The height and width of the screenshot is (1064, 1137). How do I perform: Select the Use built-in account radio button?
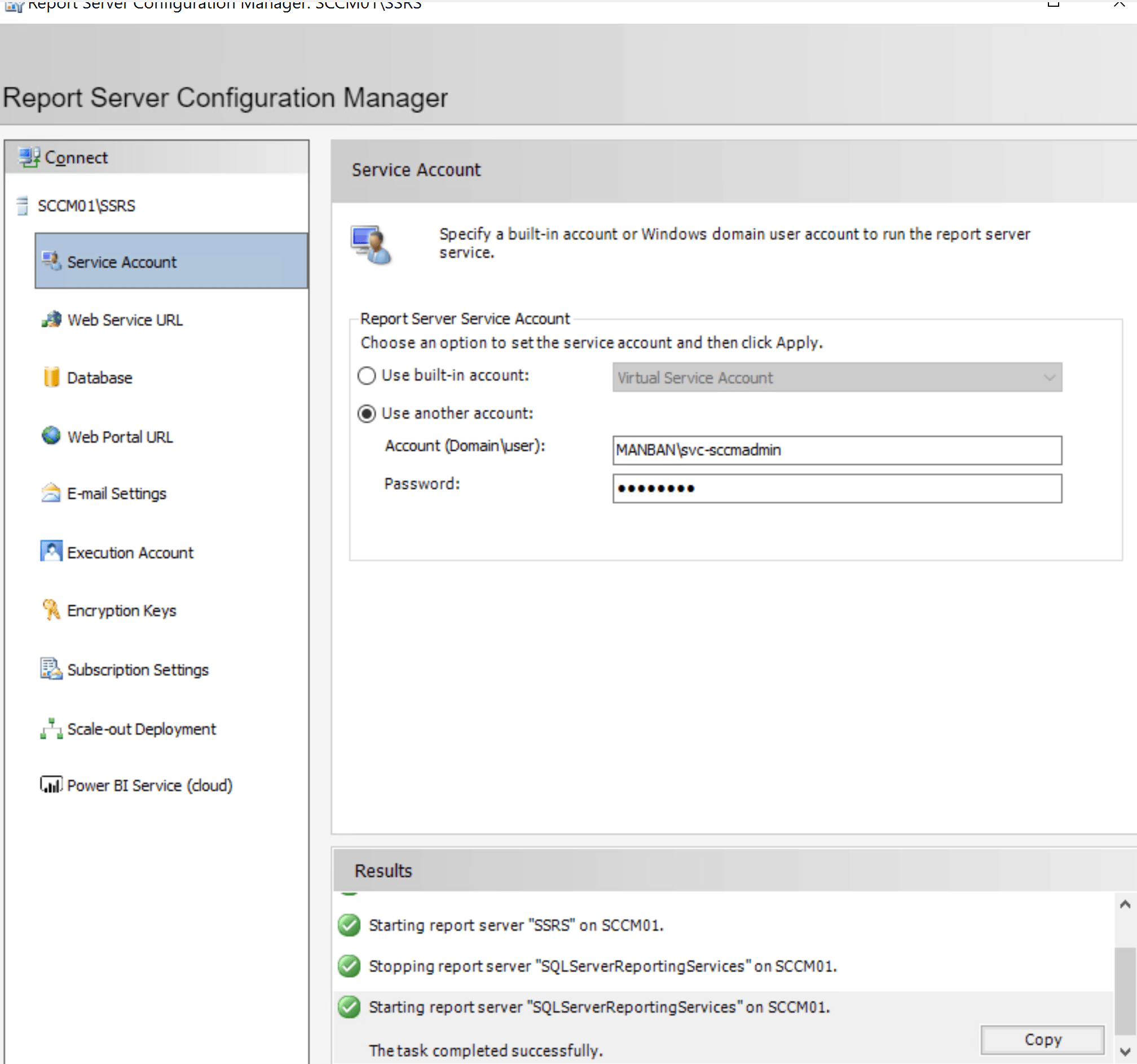click(x=367, y=376)
